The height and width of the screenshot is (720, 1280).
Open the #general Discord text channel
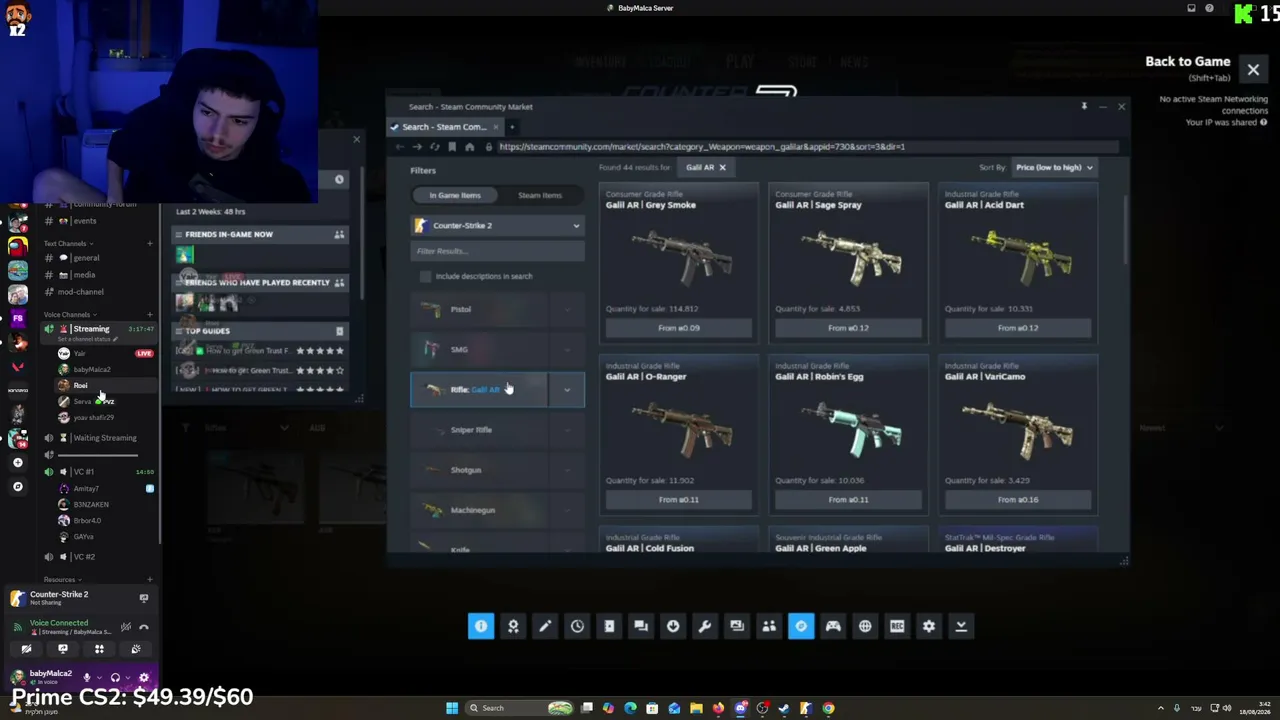[x=86, y=258]
